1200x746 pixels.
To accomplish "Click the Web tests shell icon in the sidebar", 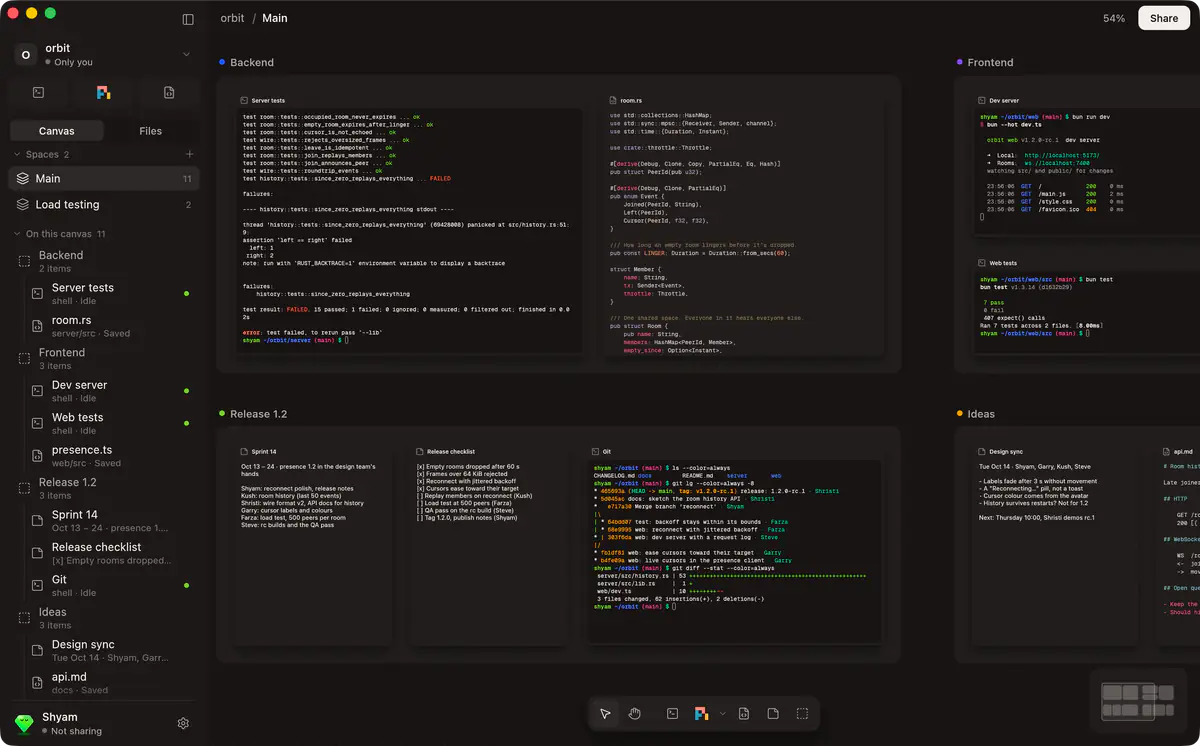I will click(37, 423).
